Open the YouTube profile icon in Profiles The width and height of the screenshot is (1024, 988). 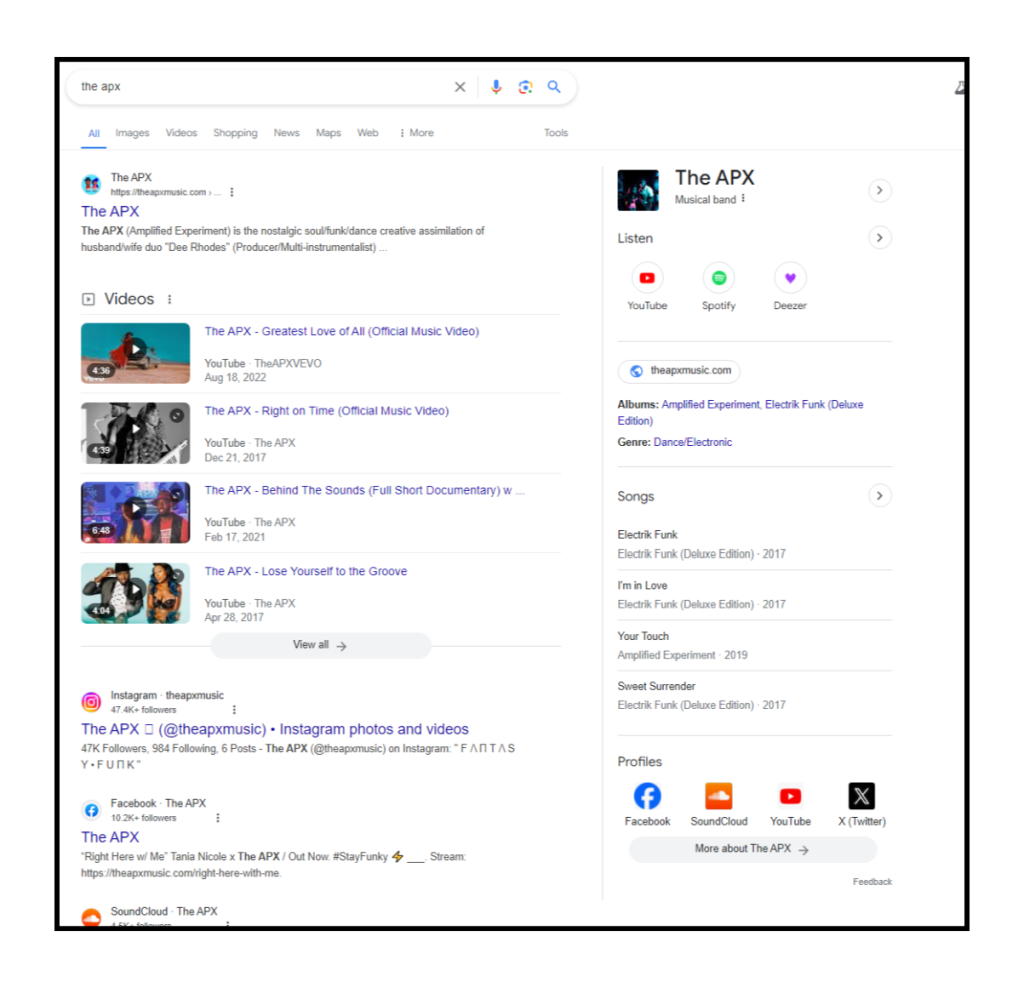pyautogui.click(x=790, y=796)
